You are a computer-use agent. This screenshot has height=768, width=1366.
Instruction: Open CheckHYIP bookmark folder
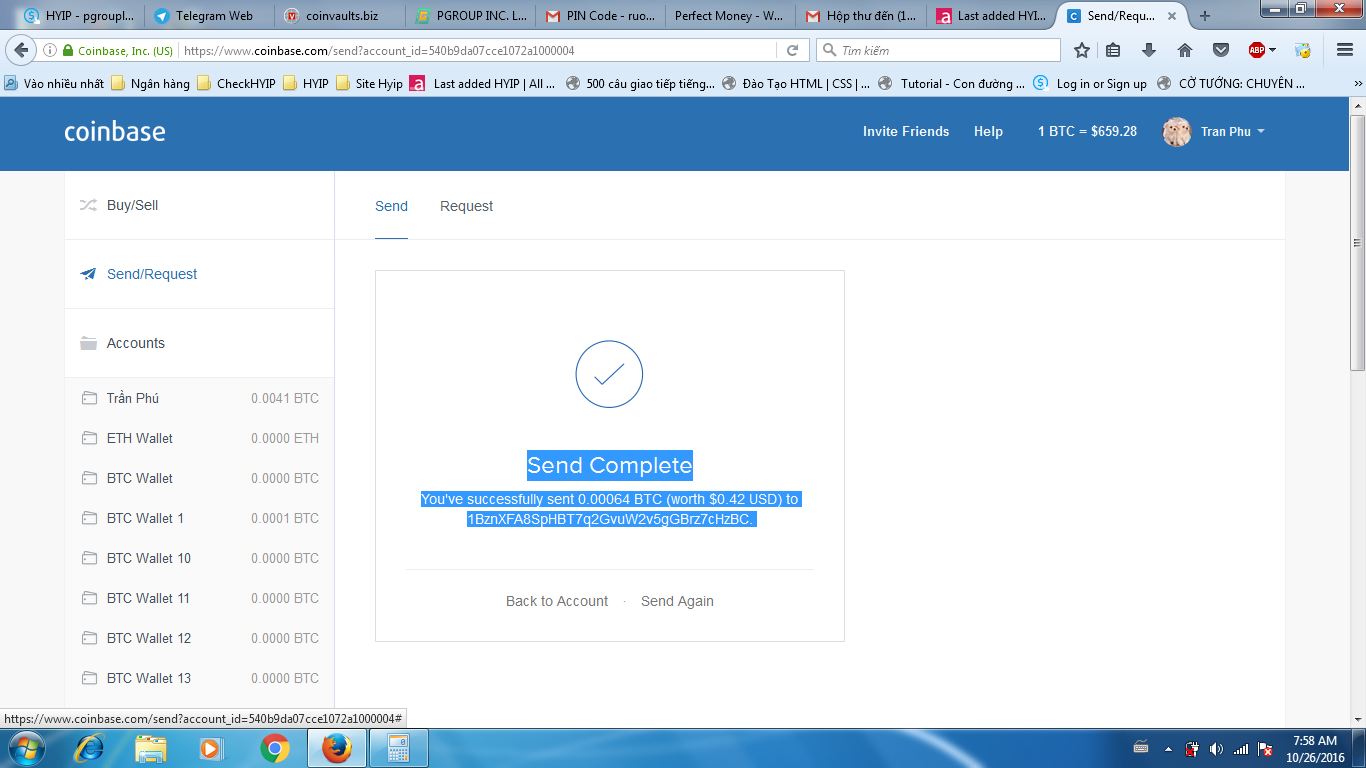[237, 84]
